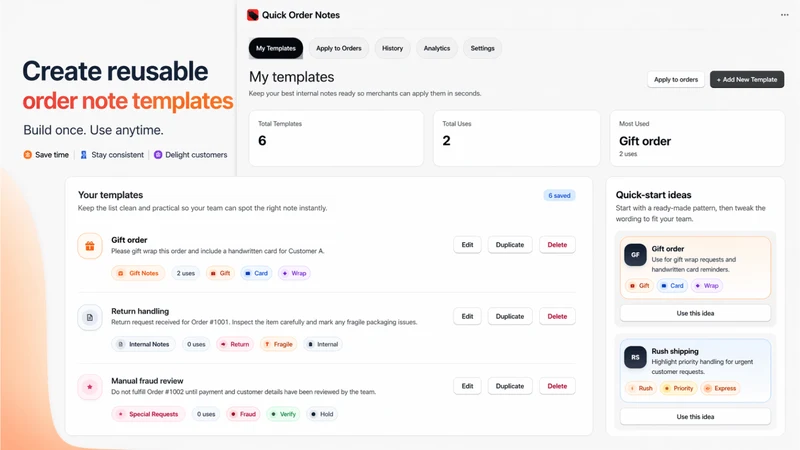Image resolution: width=800 pixels, height=450 pixels.
Task: Open the three-dot more options menu
Action: (784, 15)
